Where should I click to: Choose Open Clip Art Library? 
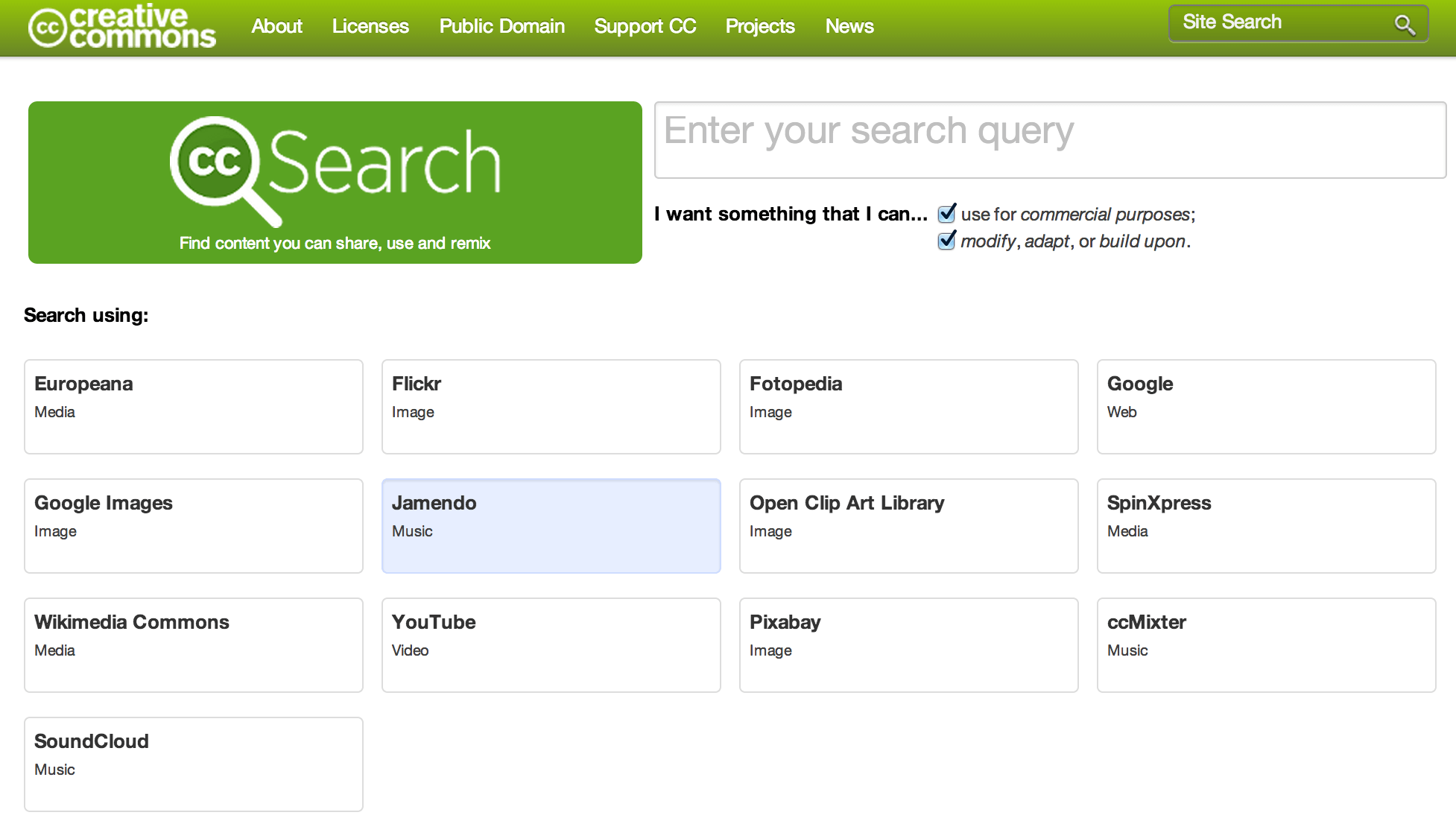[909, 526]
